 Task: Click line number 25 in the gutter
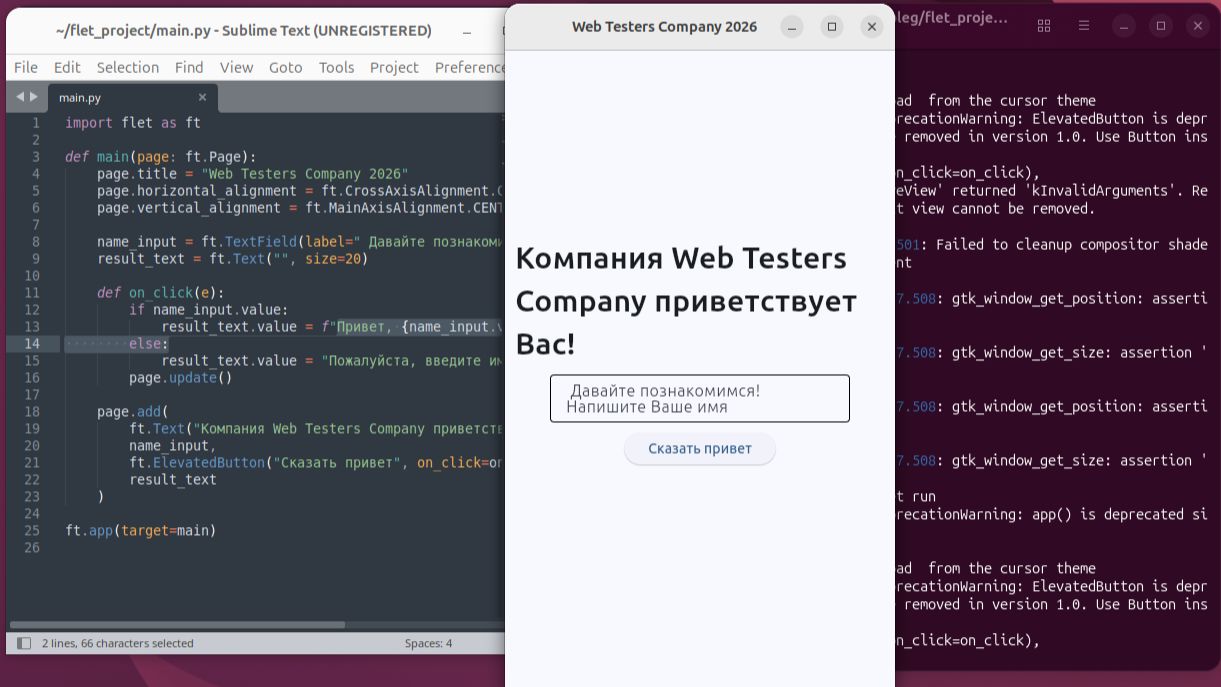pyautogui.click(x=33, y=530)
